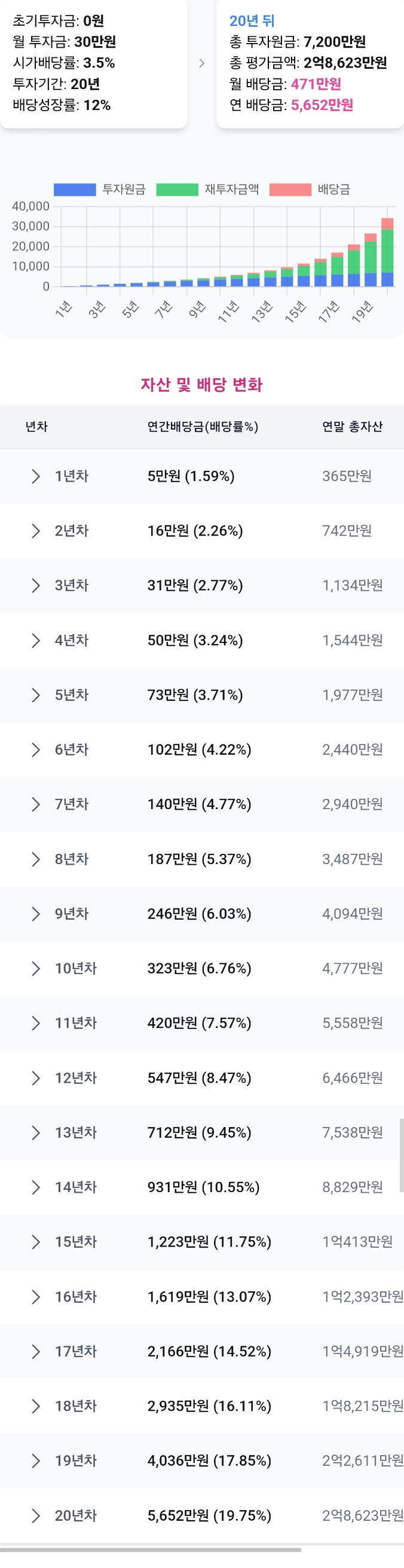The width and height of the screenshot is (404, 1568).
Task: Click the arrow icon between the summary cards
Action: 201,61
